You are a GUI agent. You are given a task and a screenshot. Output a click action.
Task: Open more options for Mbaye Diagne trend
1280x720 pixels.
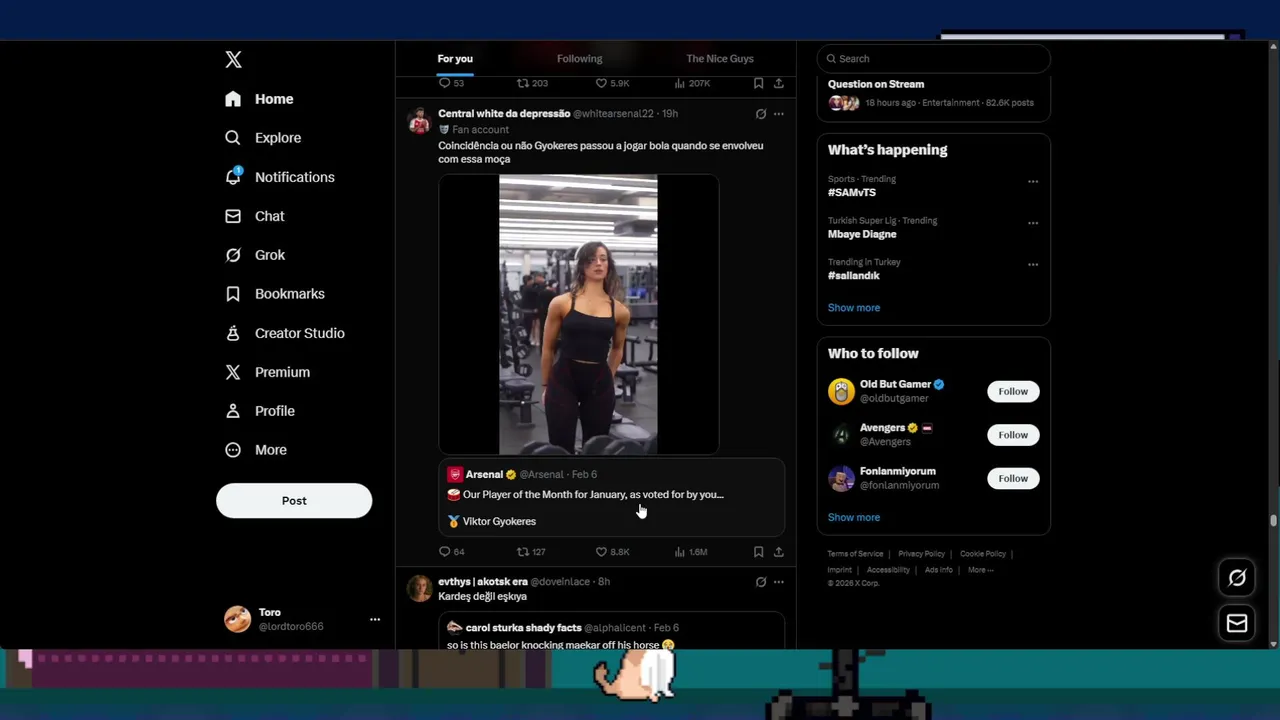1033,223
